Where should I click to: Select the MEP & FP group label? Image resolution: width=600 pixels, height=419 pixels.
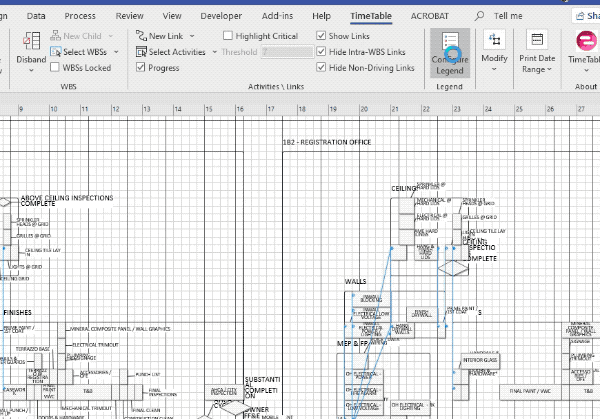(352, 344)
